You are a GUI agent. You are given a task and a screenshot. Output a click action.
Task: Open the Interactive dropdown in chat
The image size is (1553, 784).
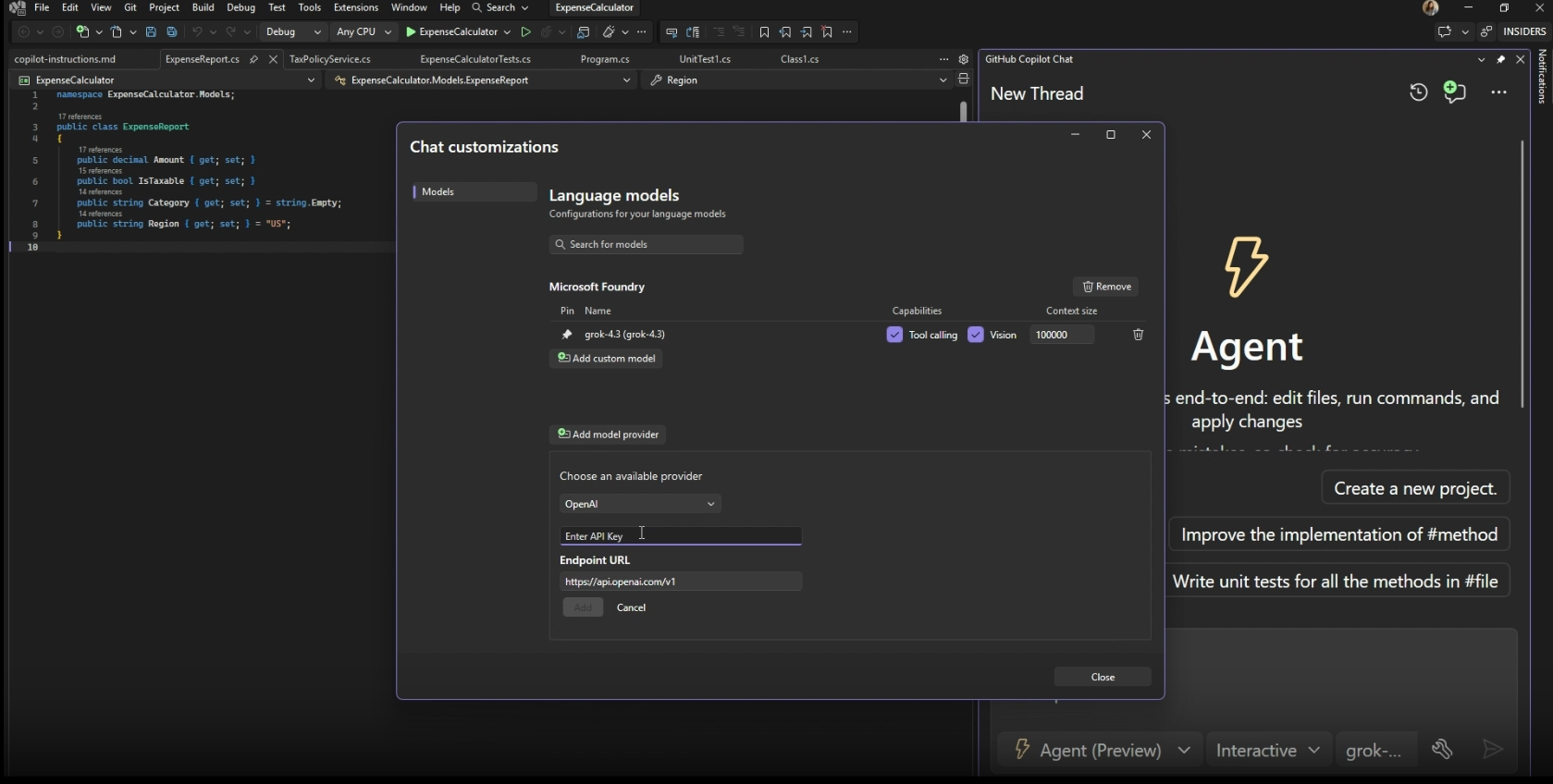click(x=1268, y=750)
